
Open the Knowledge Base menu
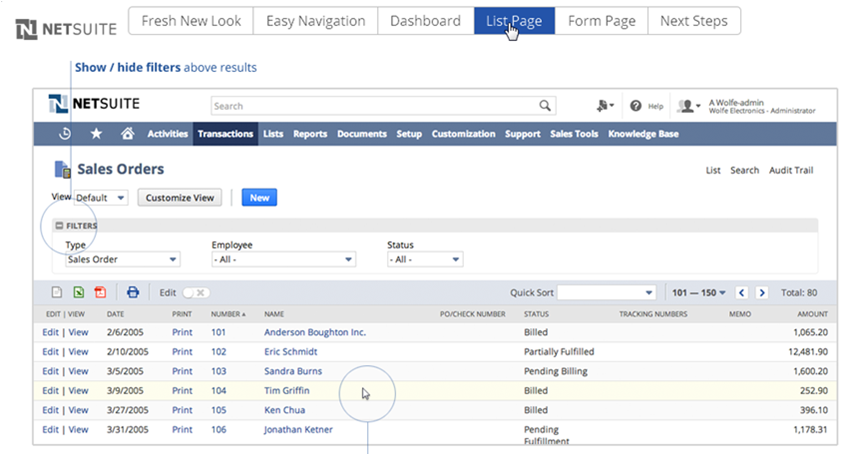[x=643, y=134]
